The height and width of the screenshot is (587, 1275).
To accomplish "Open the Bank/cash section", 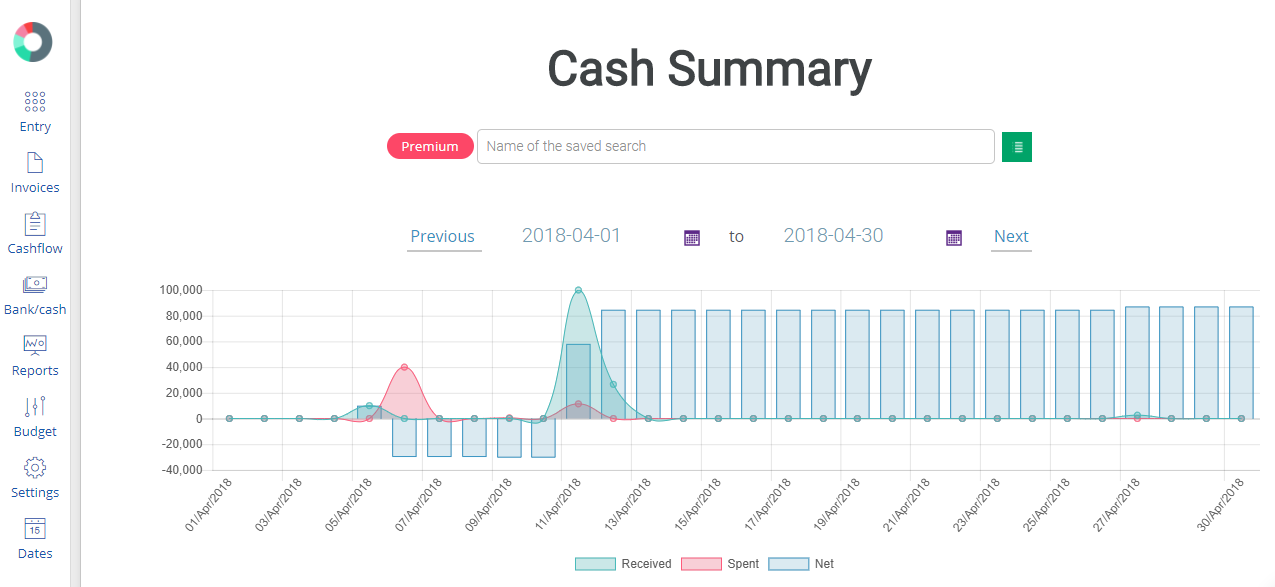I will [x=34, y=293].
